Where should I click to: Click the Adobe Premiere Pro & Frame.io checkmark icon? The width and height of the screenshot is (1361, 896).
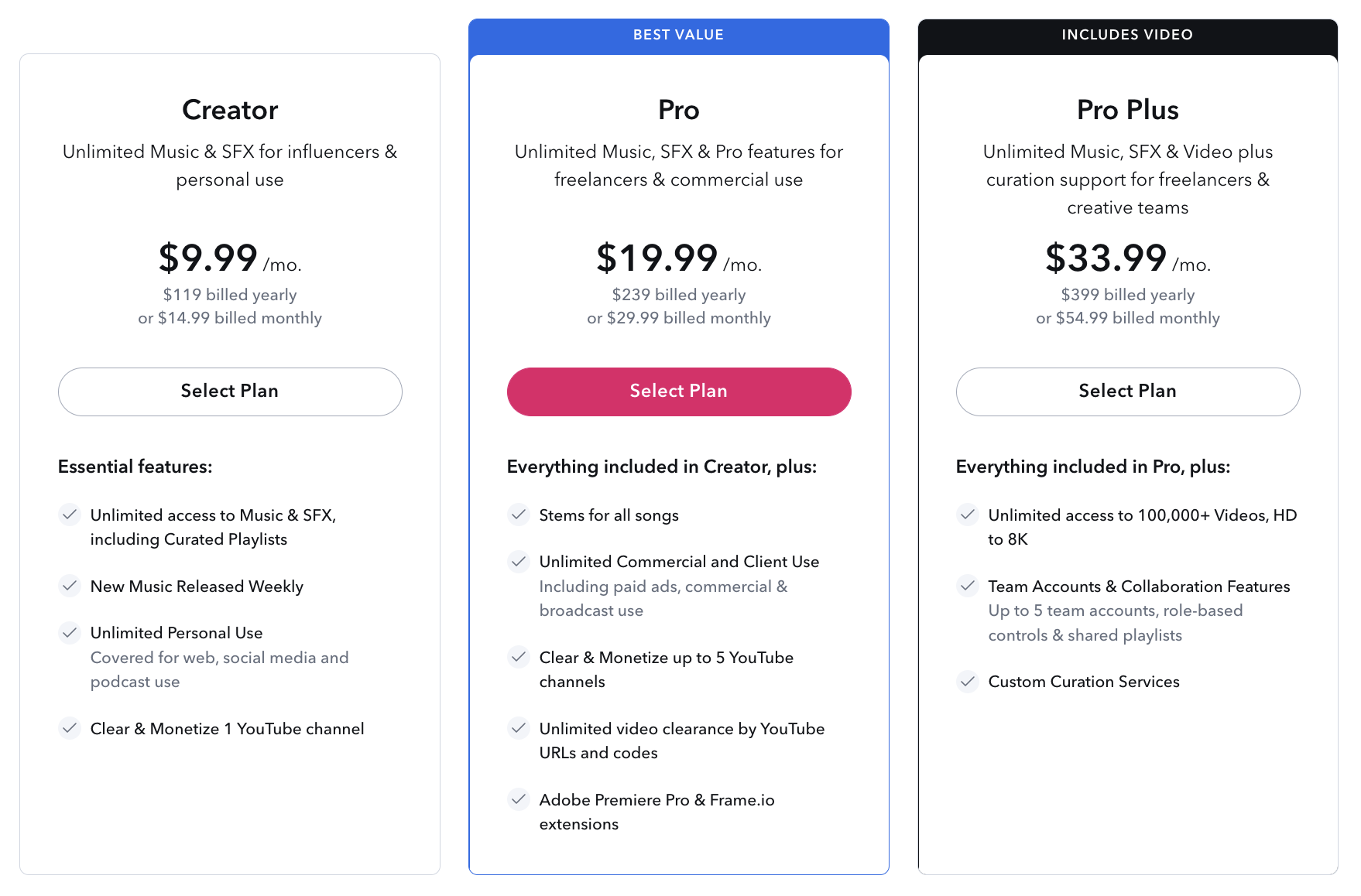point(519,799)
